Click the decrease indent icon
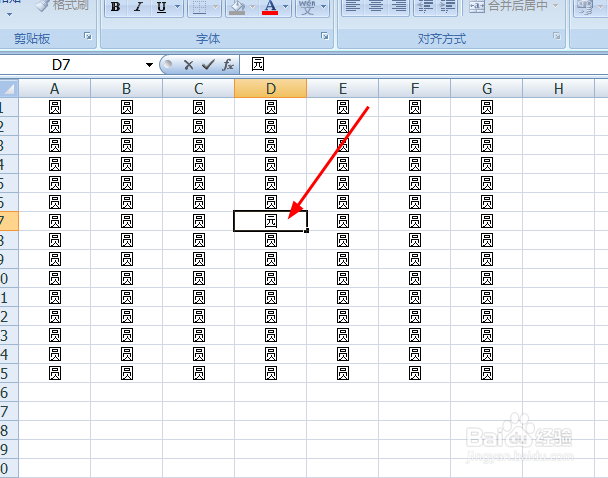The image size is (608, 478). click(425, 7)
